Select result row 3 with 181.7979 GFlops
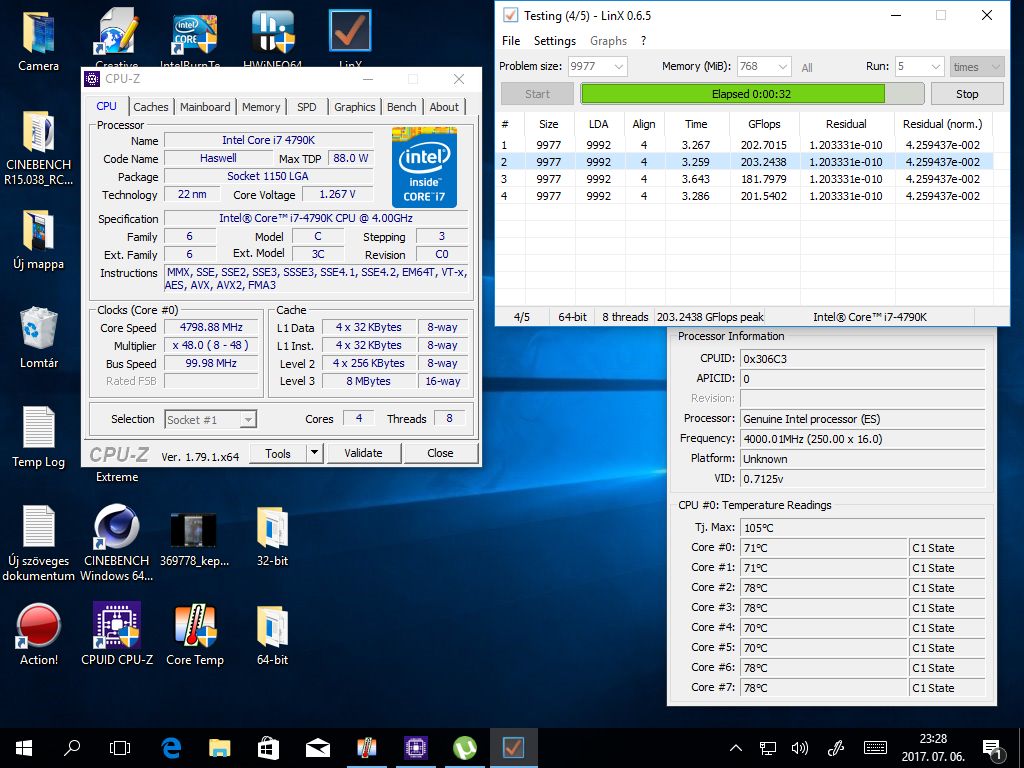The image size is (1024, 768). pyautogui.click(x=744, y=179)
